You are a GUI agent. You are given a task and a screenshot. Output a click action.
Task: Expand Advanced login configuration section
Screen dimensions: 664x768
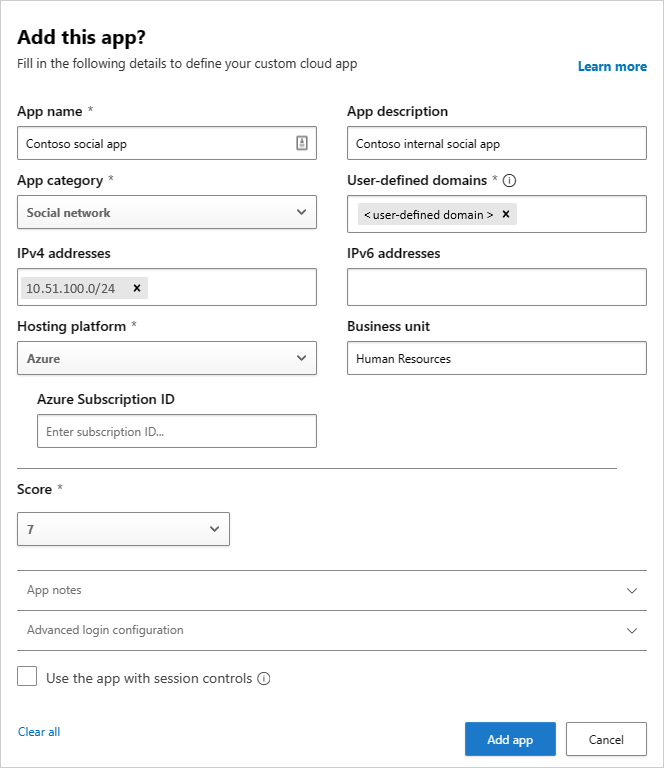[332, 630]
